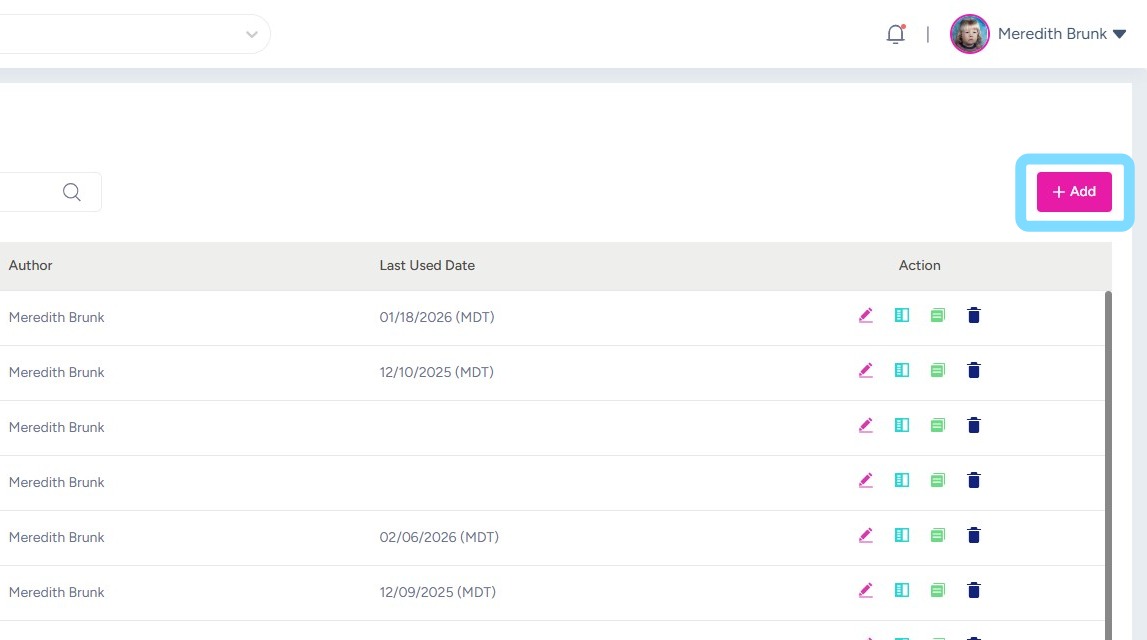This screenshot has height=640, width=1147.
Task: Click the green copy icon for the 12/09/2025 row
Action: pos(937,591)
